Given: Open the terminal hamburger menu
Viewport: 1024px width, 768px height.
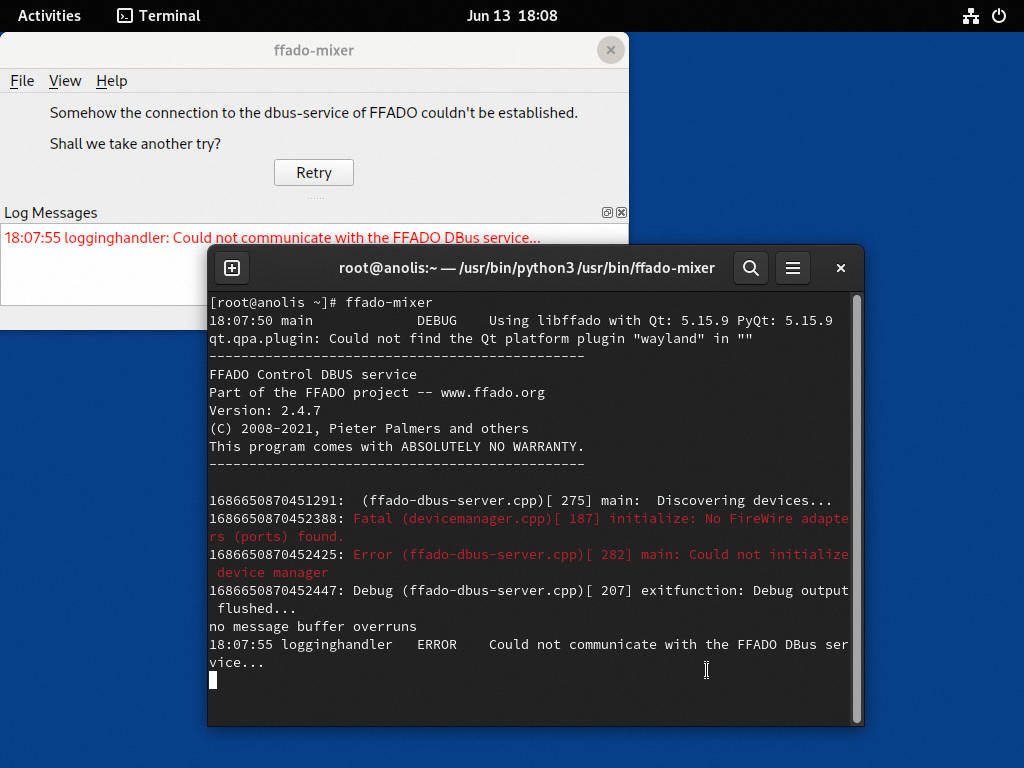Looking at the screenshot, I should click(x=793, y=268).
